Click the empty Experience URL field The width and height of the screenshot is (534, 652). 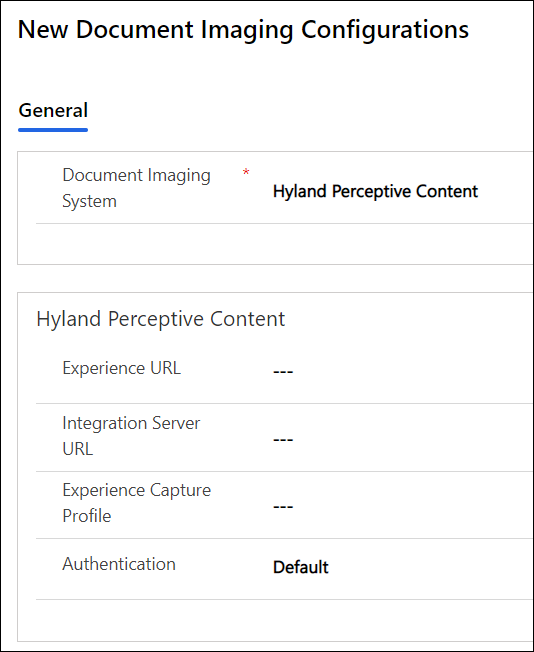click(401, 371)
